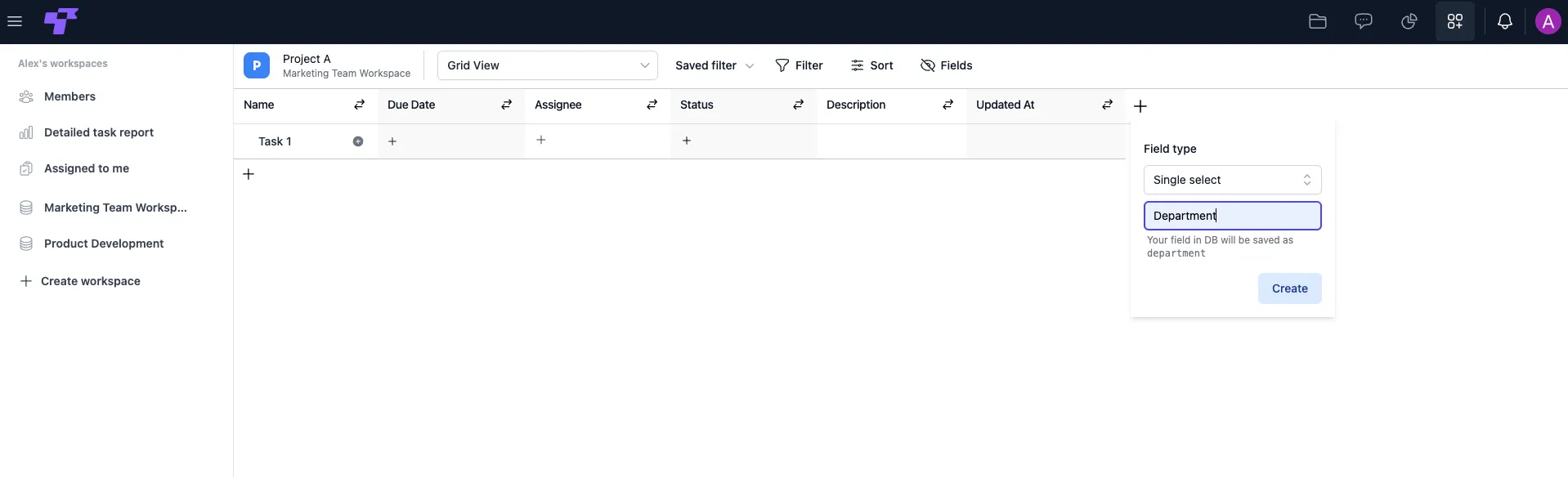Open the Fields visibility option
Screen dimensions: 1568x478
[946, 65]
